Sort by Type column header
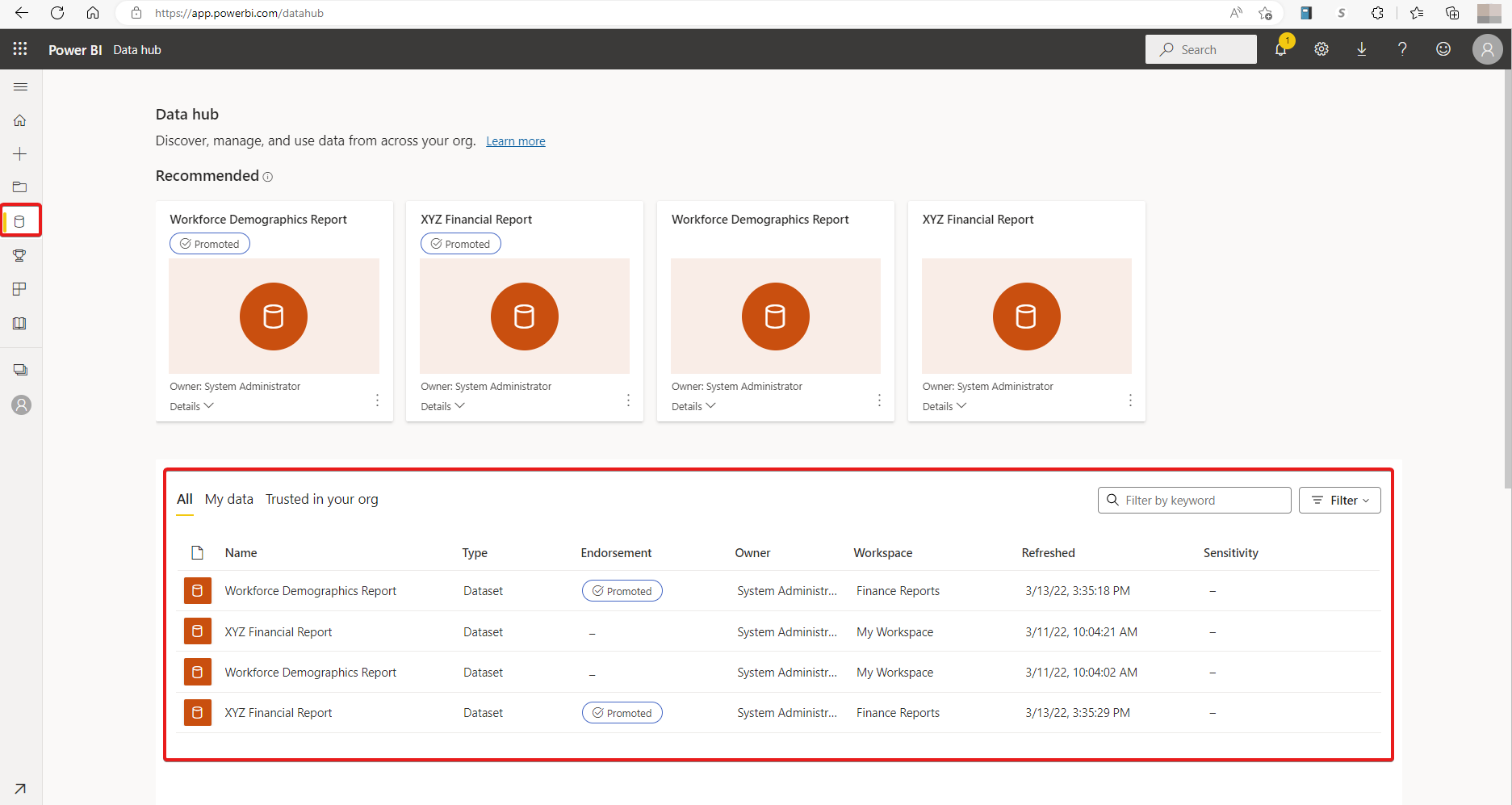 pos(475,553)
